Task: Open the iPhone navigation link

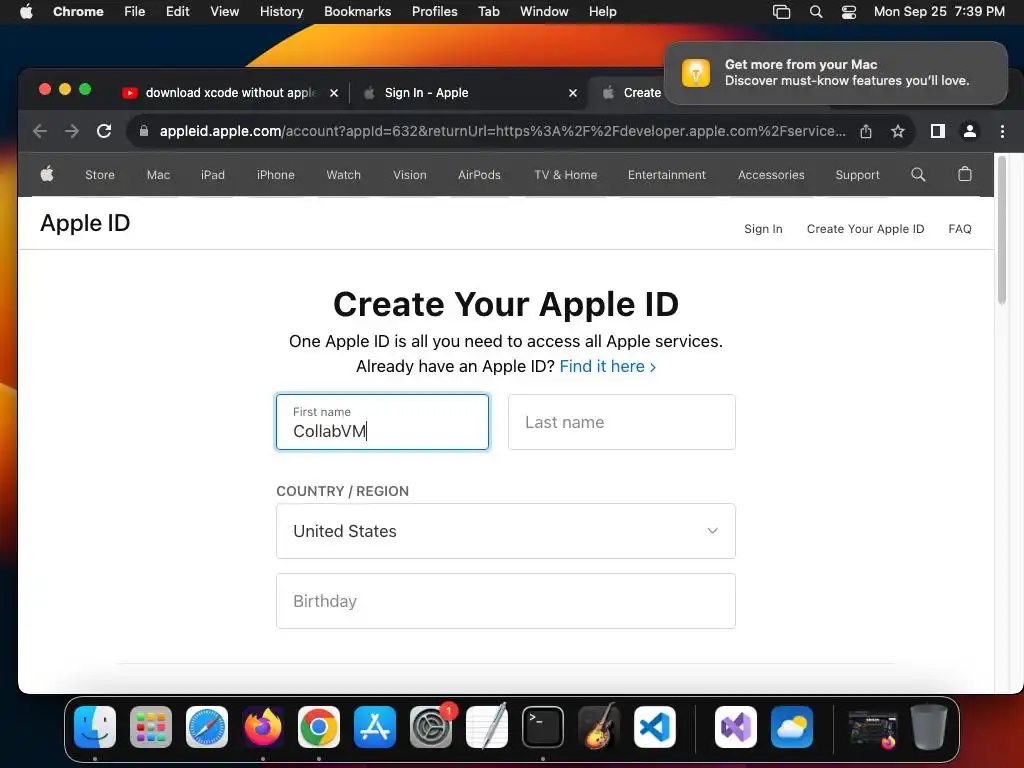Action: pos(276,175)
